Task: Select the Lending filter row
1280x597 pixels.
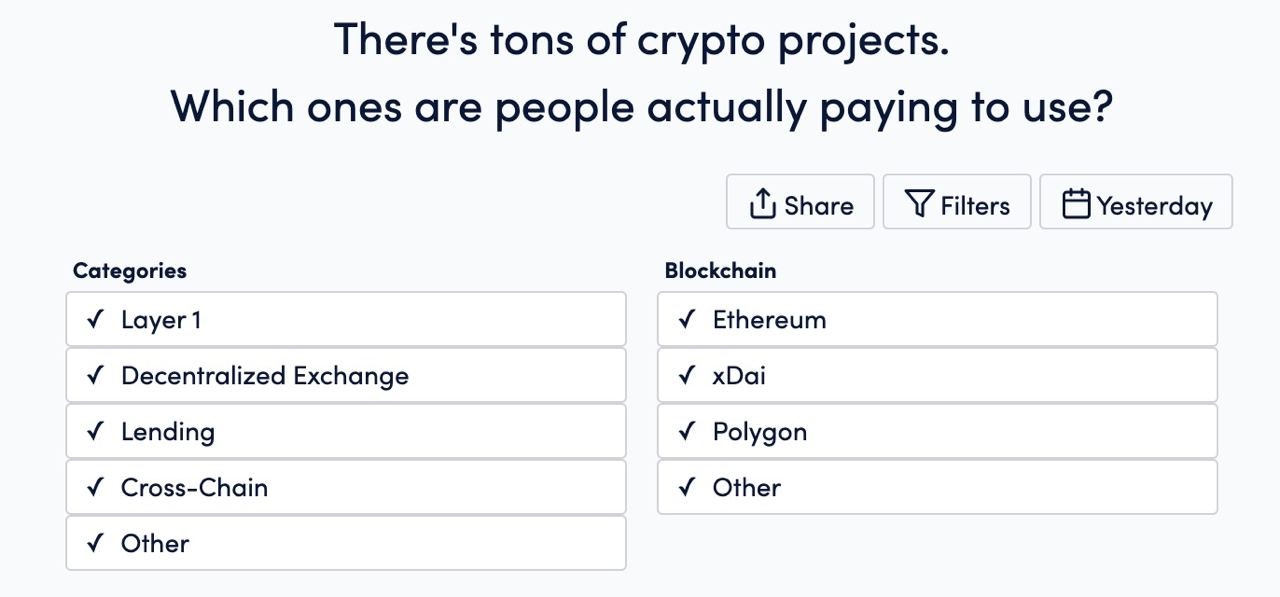Action: point(345,431)
